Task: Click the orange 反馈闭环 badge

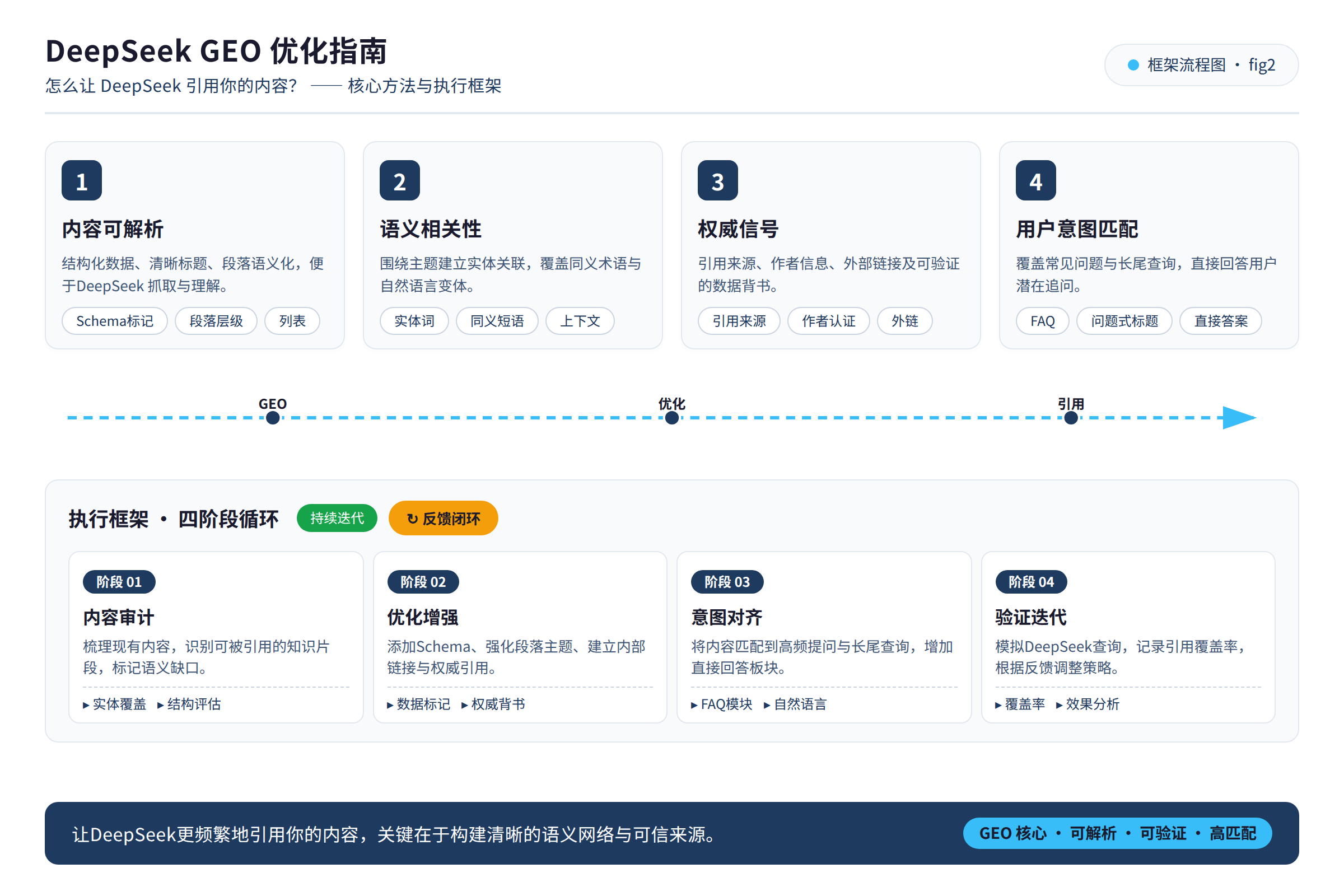Action: pyautogui.click(x=444, y=519)
